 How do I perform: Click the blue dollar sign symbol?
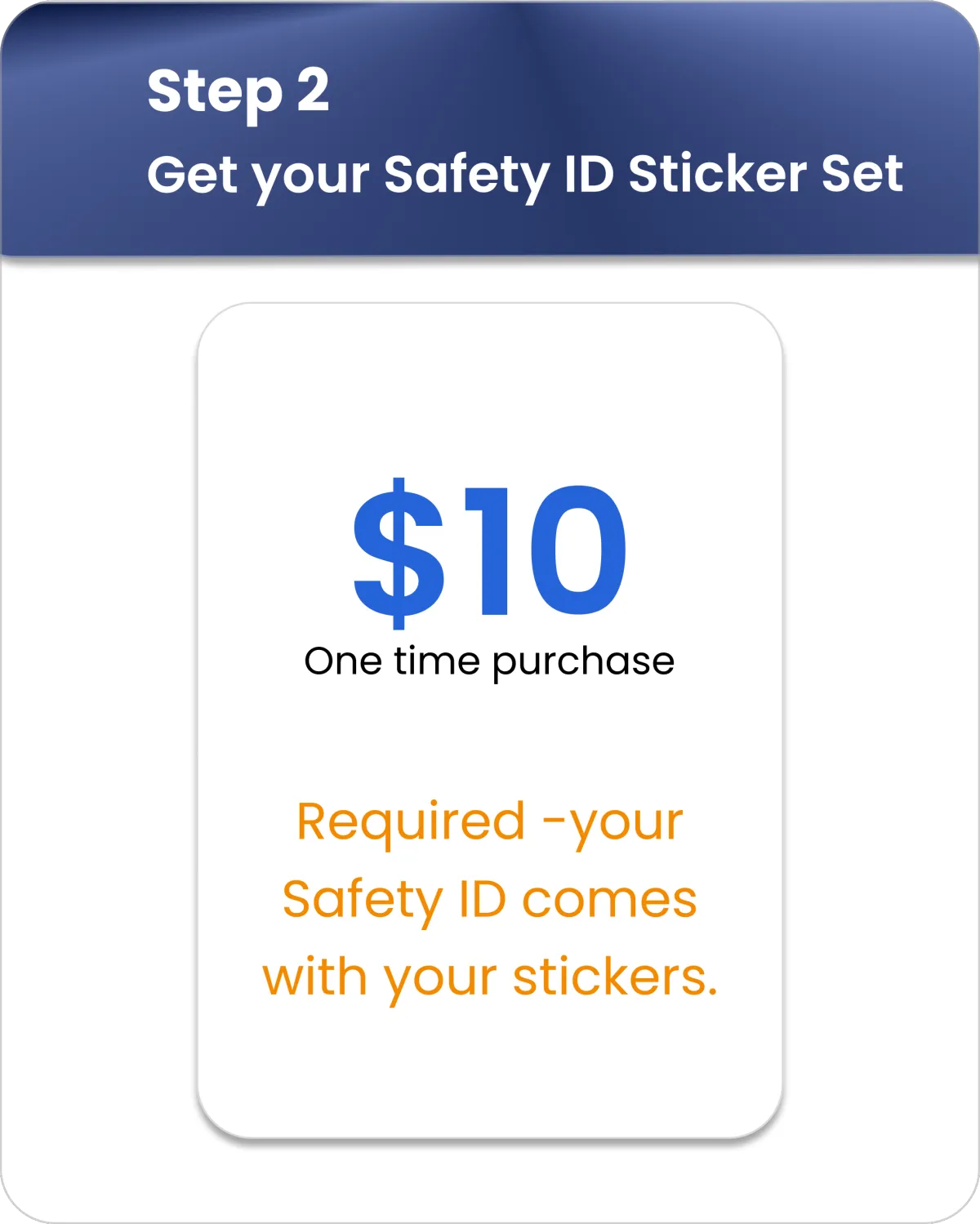click(399, 553)
